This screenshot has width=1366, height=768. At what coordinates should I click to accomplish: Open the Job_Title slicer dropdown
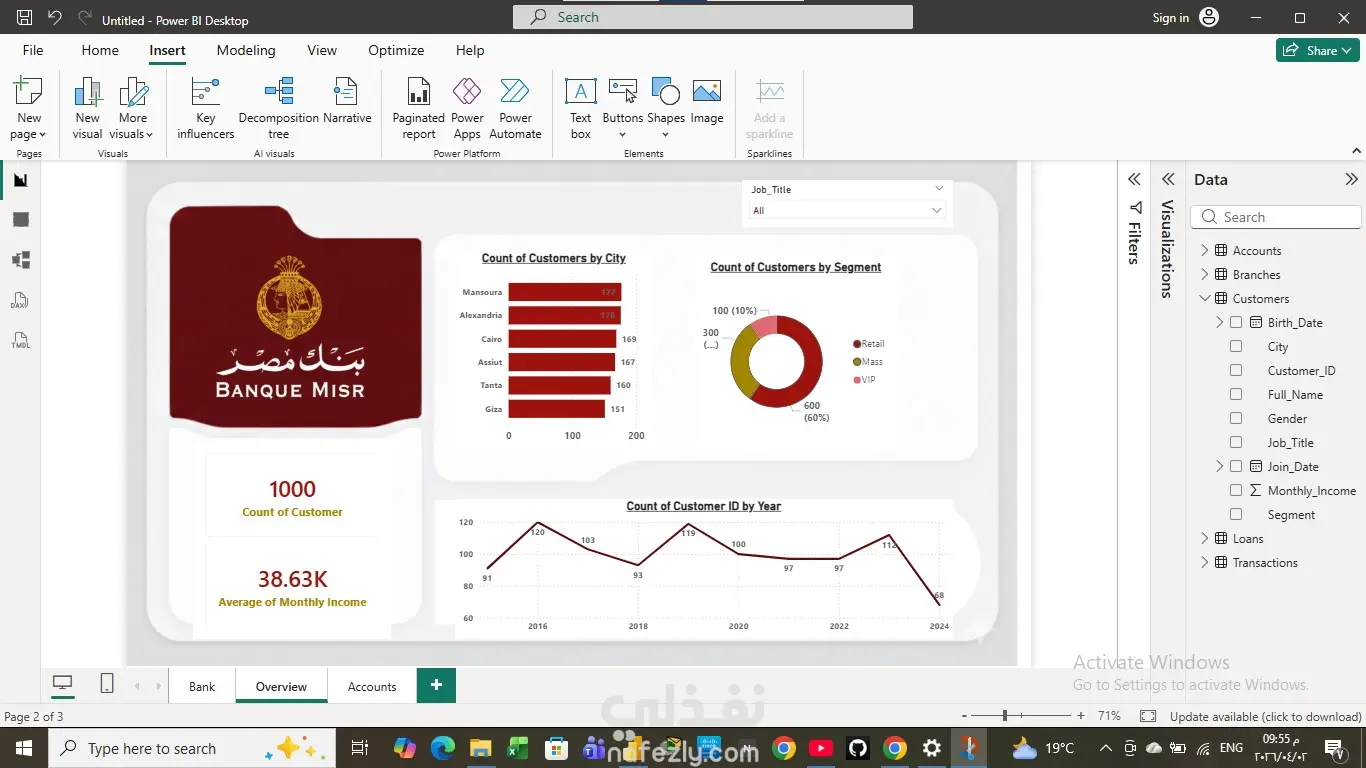point(847,210)
